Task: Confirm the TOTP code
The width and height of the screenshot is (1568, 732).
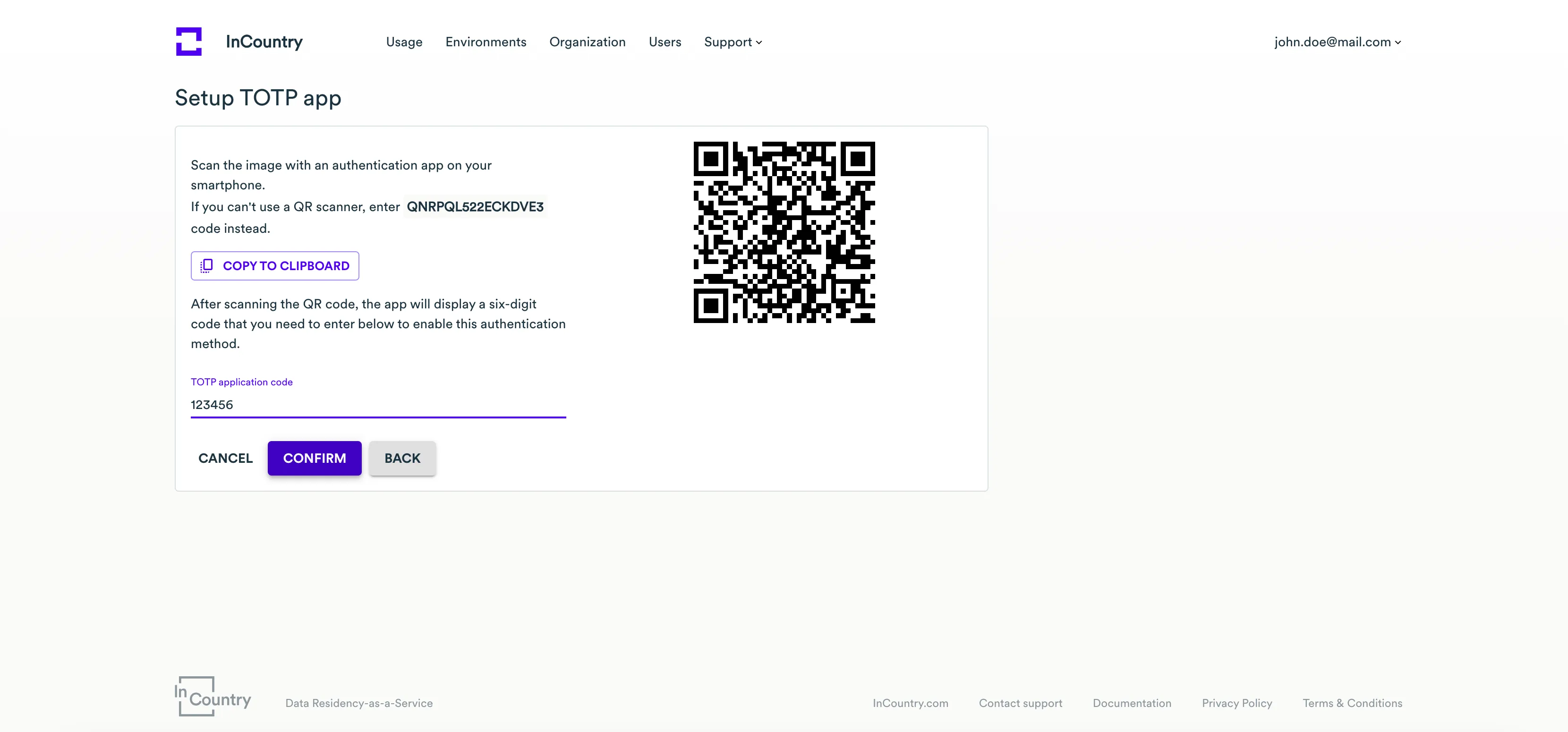Action: point(314,458)
